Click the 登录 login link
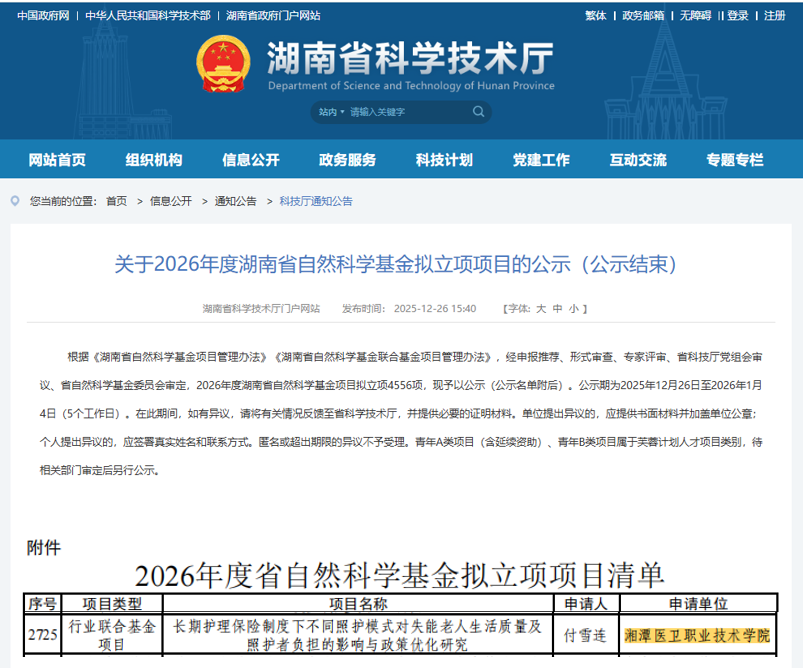The height and width of the screenshot is (668, 803). coord(738,15)
